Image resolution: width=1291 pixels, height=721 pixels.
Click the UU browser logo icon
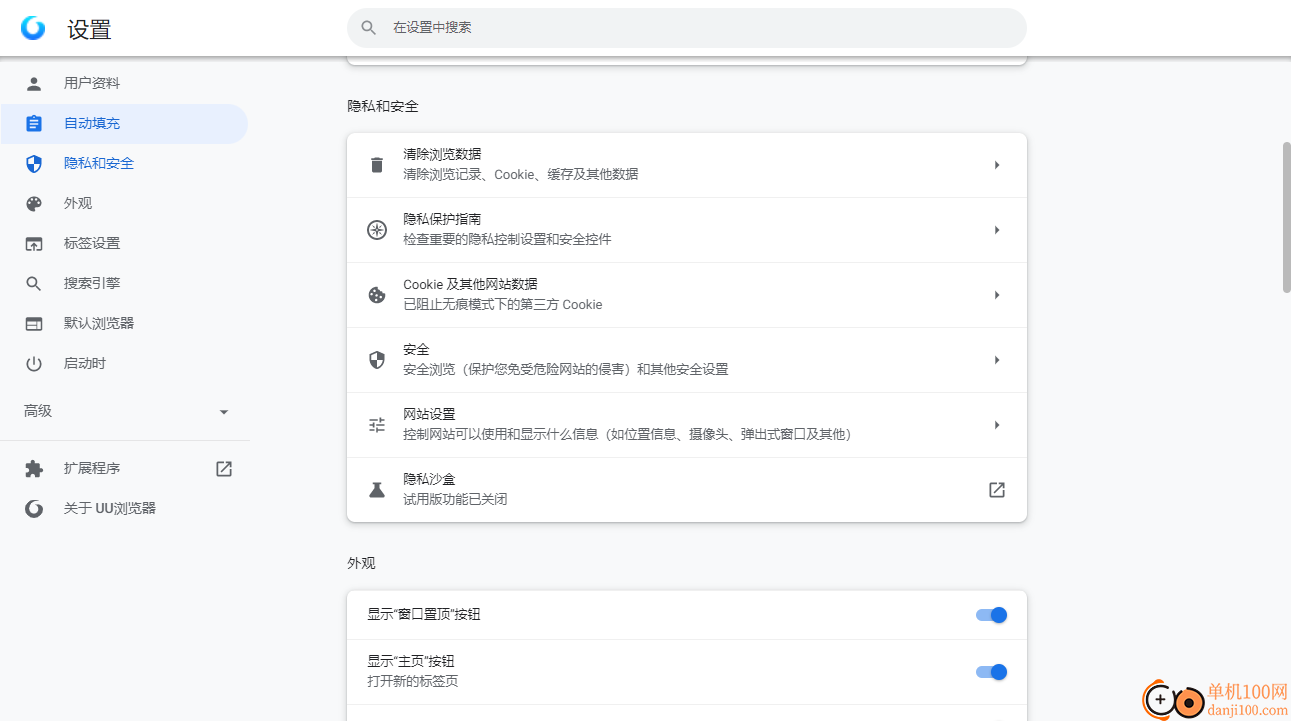coord(33,28)
